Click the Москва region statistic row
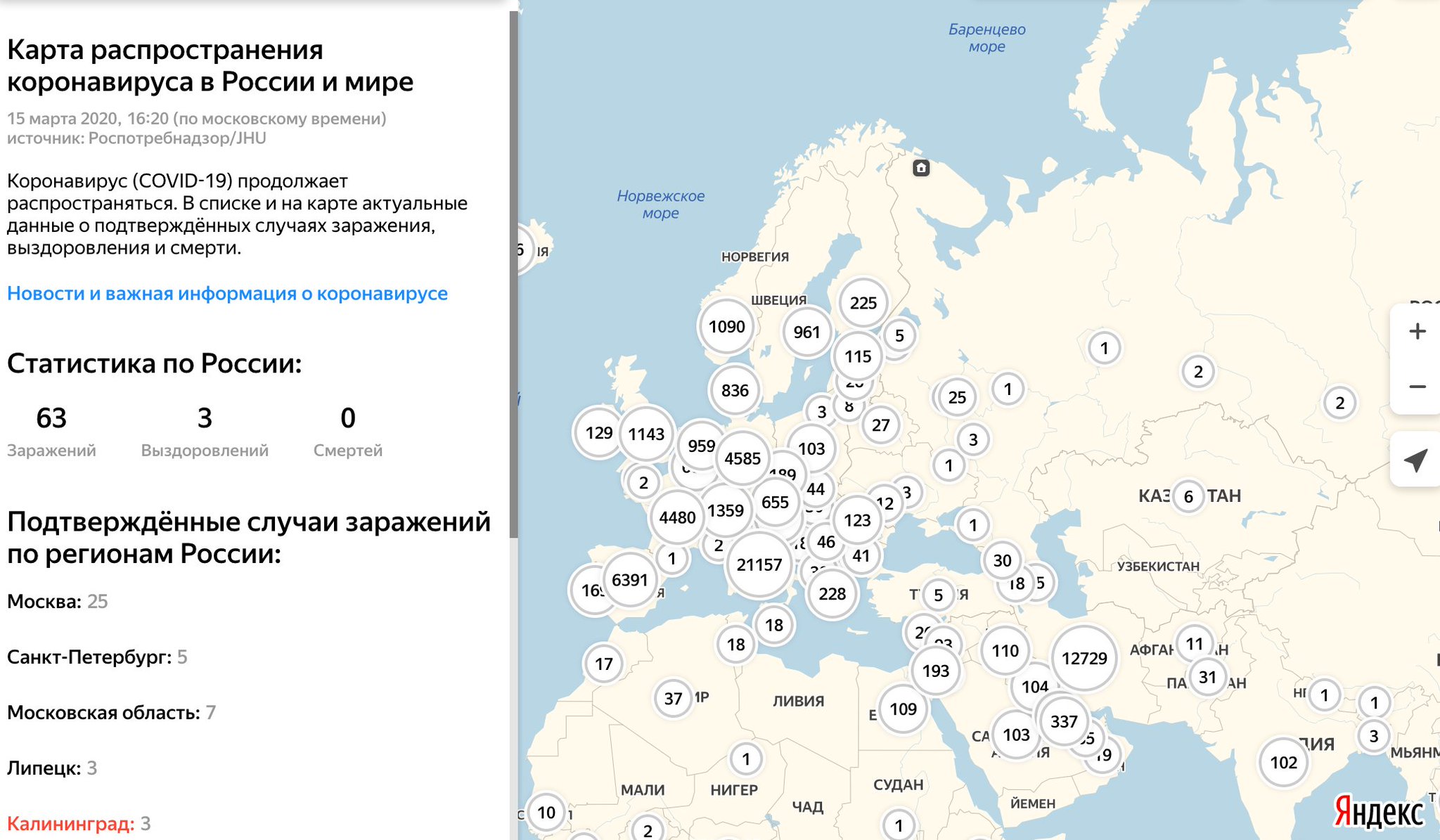1440x840 pixels. (60, 601)
